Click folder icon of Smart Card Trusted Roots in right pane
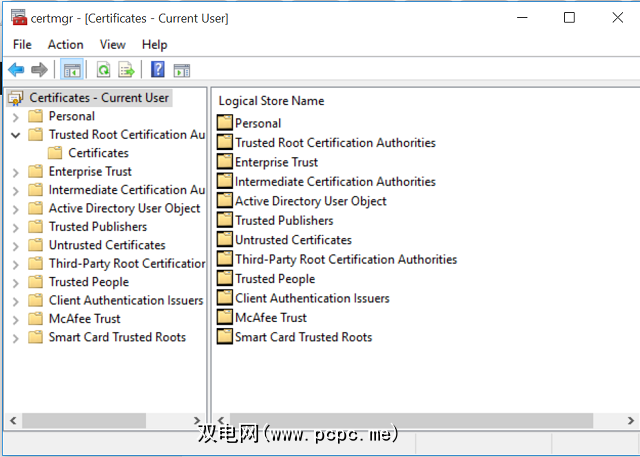This screenshot has width=640, height=457. point(224,336)
